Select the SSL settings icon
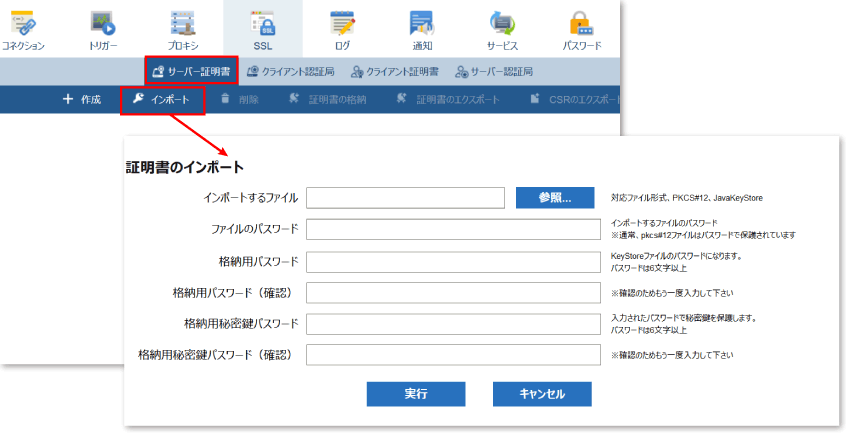The height and width of the screenshot is (436, 850). 263,30
